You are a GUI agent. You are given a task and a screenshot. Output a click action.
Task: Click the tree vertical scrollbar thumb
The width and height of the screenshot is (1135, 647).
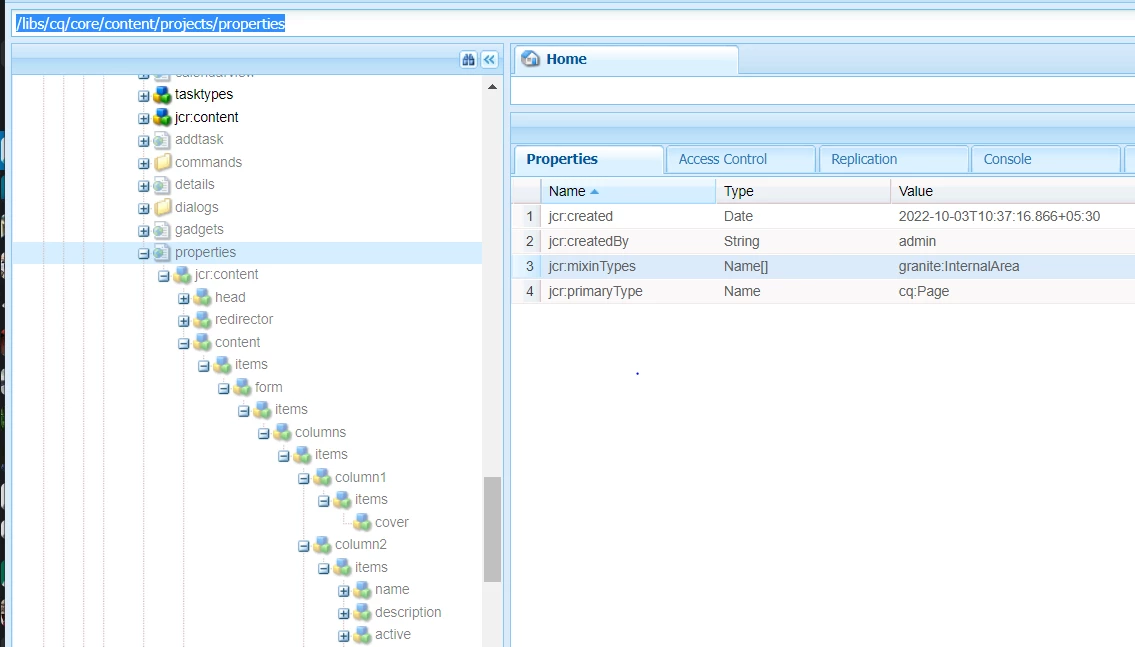tap(492, 529)
